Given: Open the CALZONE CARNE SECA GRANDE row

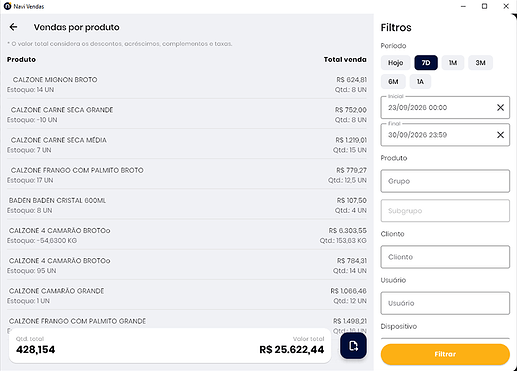Looking at the screenshot, I should (x=187, y=115).
